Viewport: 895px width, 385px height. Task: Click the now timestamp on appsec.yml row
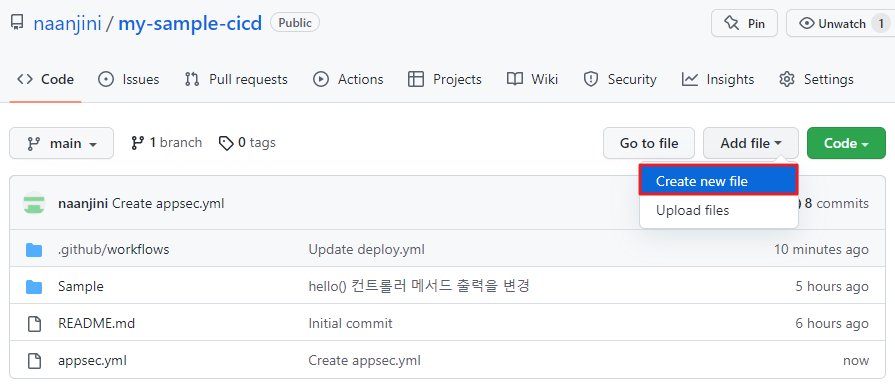[x=856, y=360]
